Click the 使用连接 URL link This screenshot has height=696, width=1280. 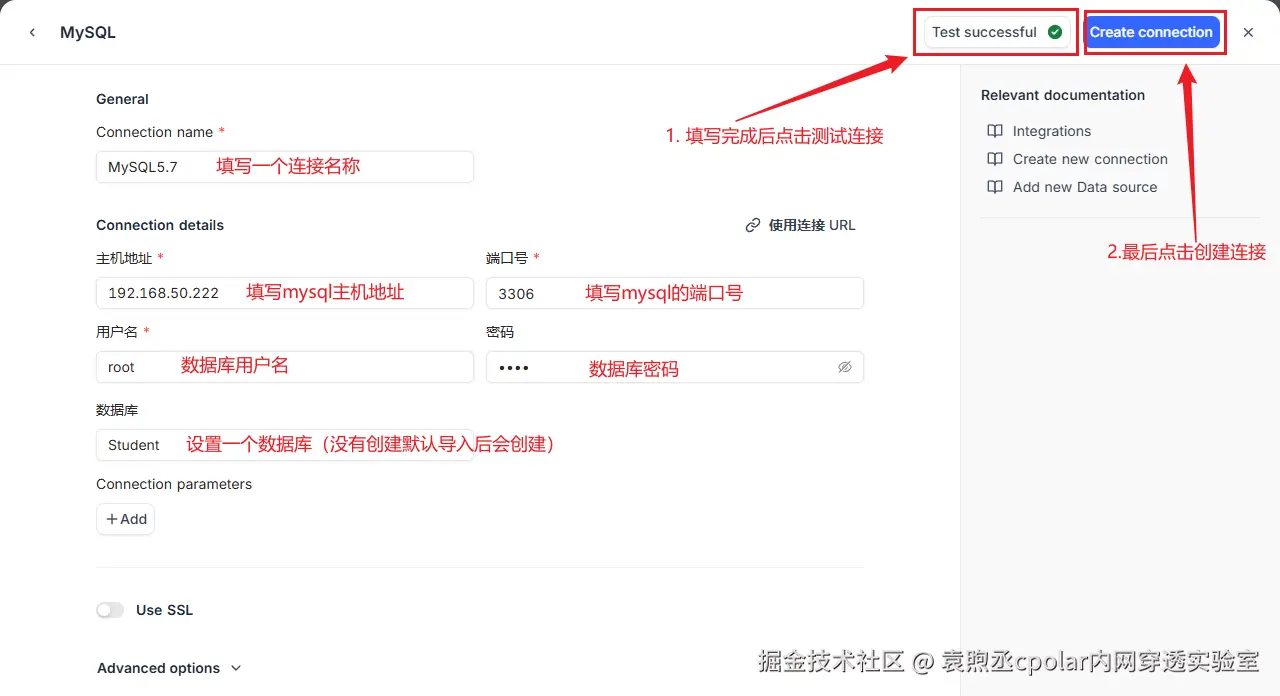[812, 225]
